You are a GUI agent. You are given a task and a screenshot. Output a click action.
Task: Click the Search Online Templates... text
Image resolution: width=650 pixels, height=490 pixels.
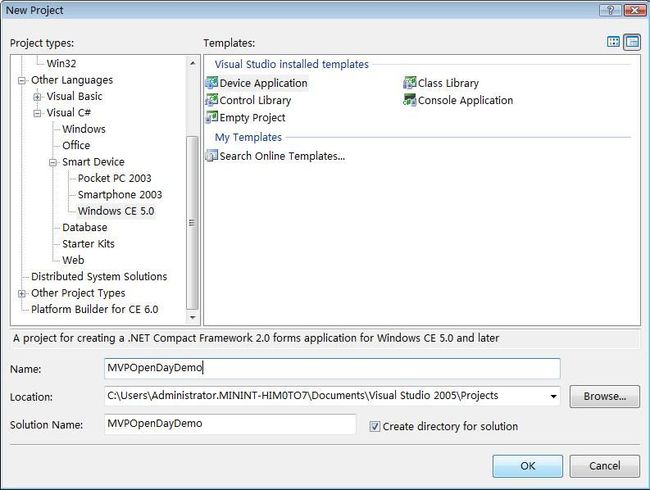(x=282, y=156)
